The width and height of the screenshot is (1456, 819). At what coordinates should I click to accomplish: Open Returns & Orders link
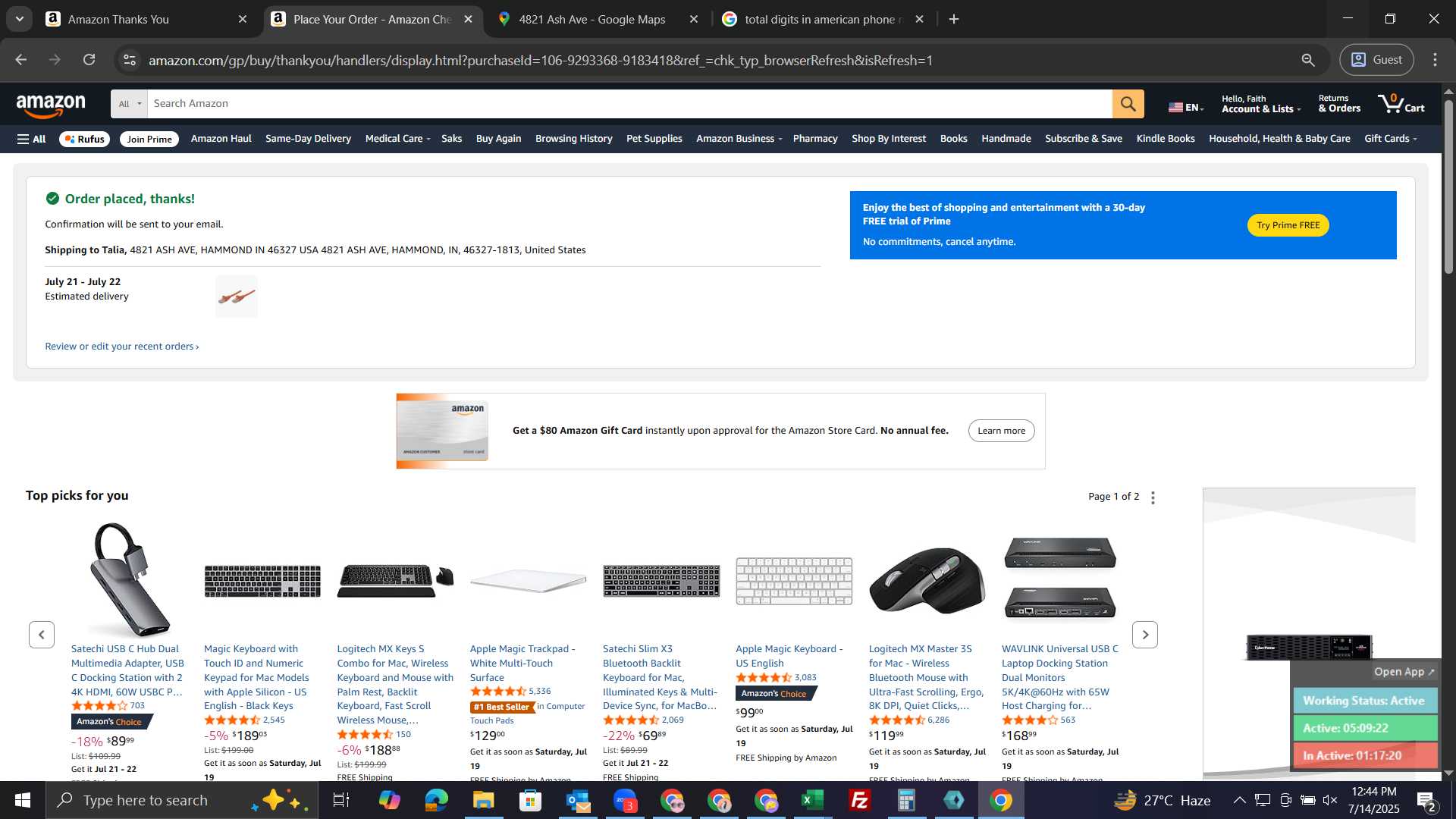coord(1339,104)
